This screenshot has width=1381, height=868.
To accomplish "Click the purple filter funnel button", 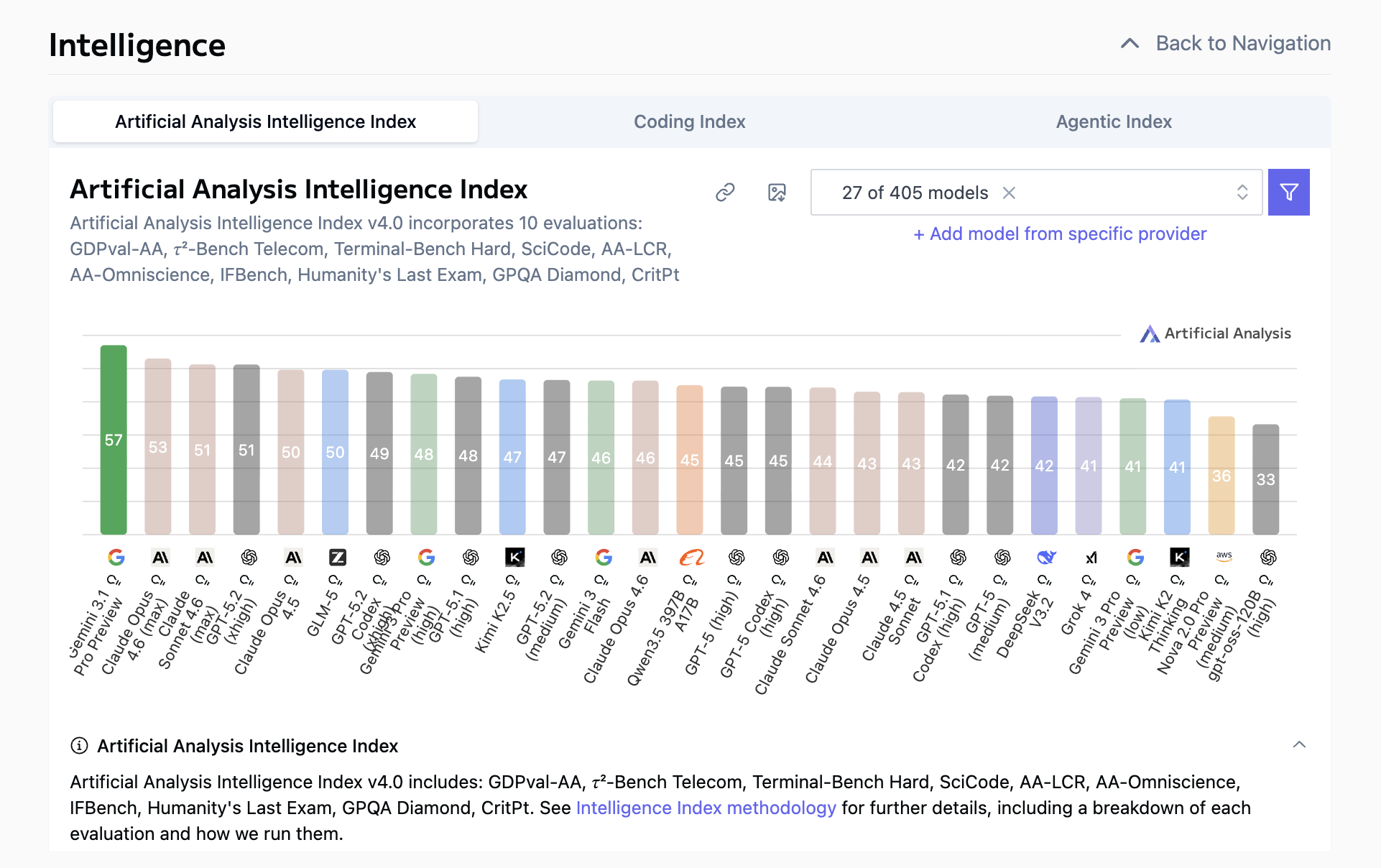I will 1288,193.
